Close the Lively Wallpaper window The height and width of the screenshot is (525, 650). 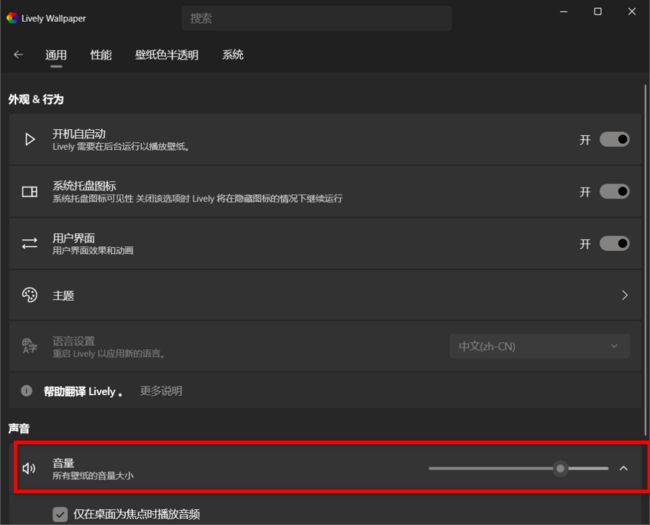pos(632,12)
